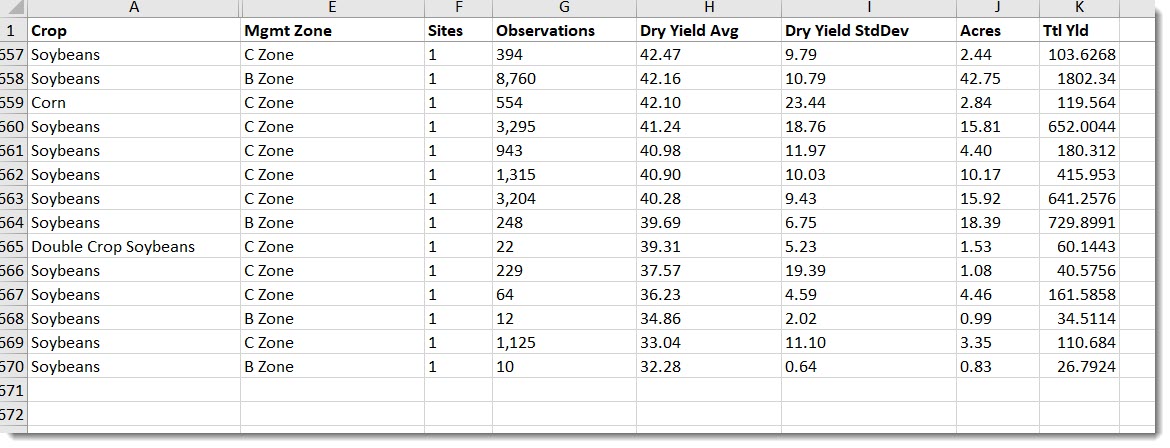Click the Crop header cell

[50, 31]
